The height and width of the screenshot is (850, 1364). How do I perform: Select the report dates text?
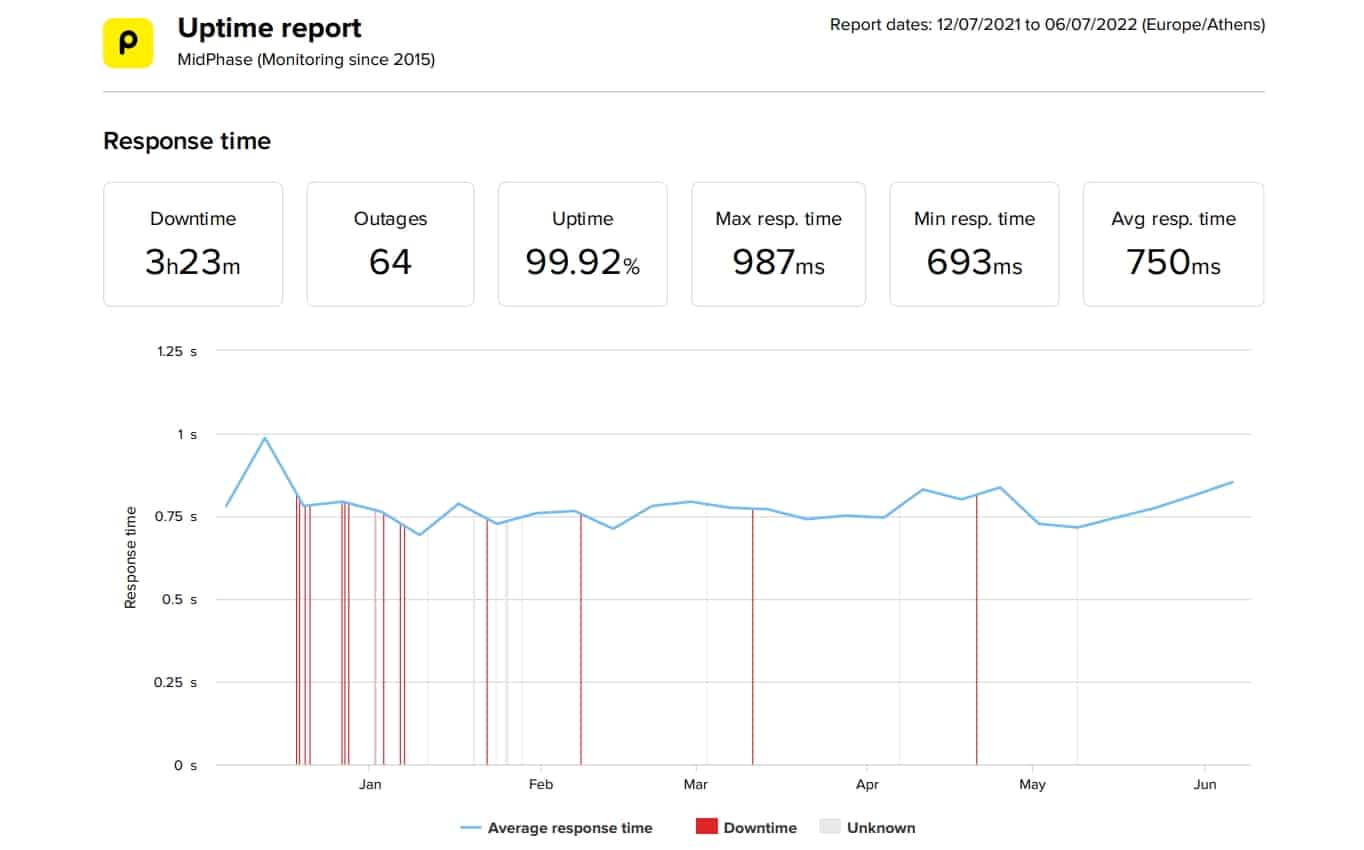point(1047,25)
